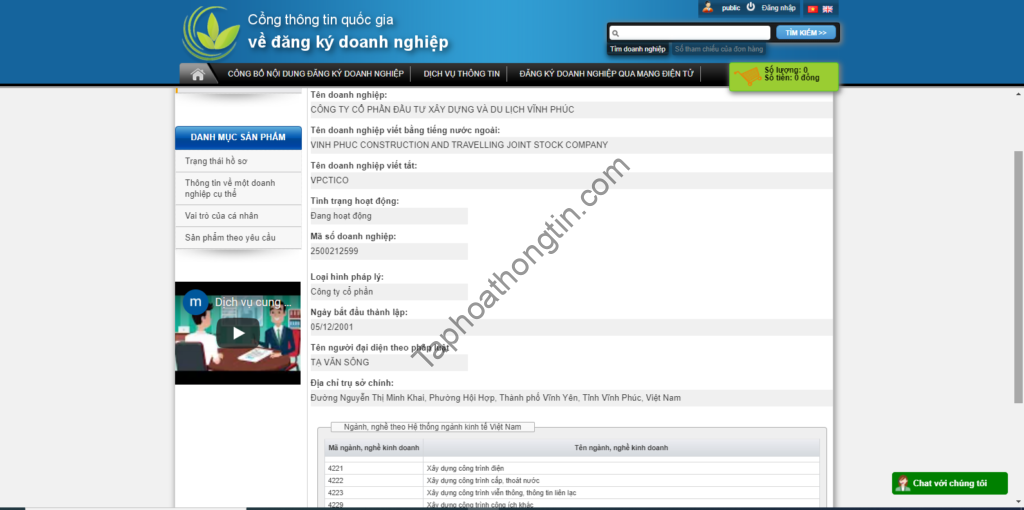Click the public account link
The image size is (1024, 510).
tap(731, 8)
